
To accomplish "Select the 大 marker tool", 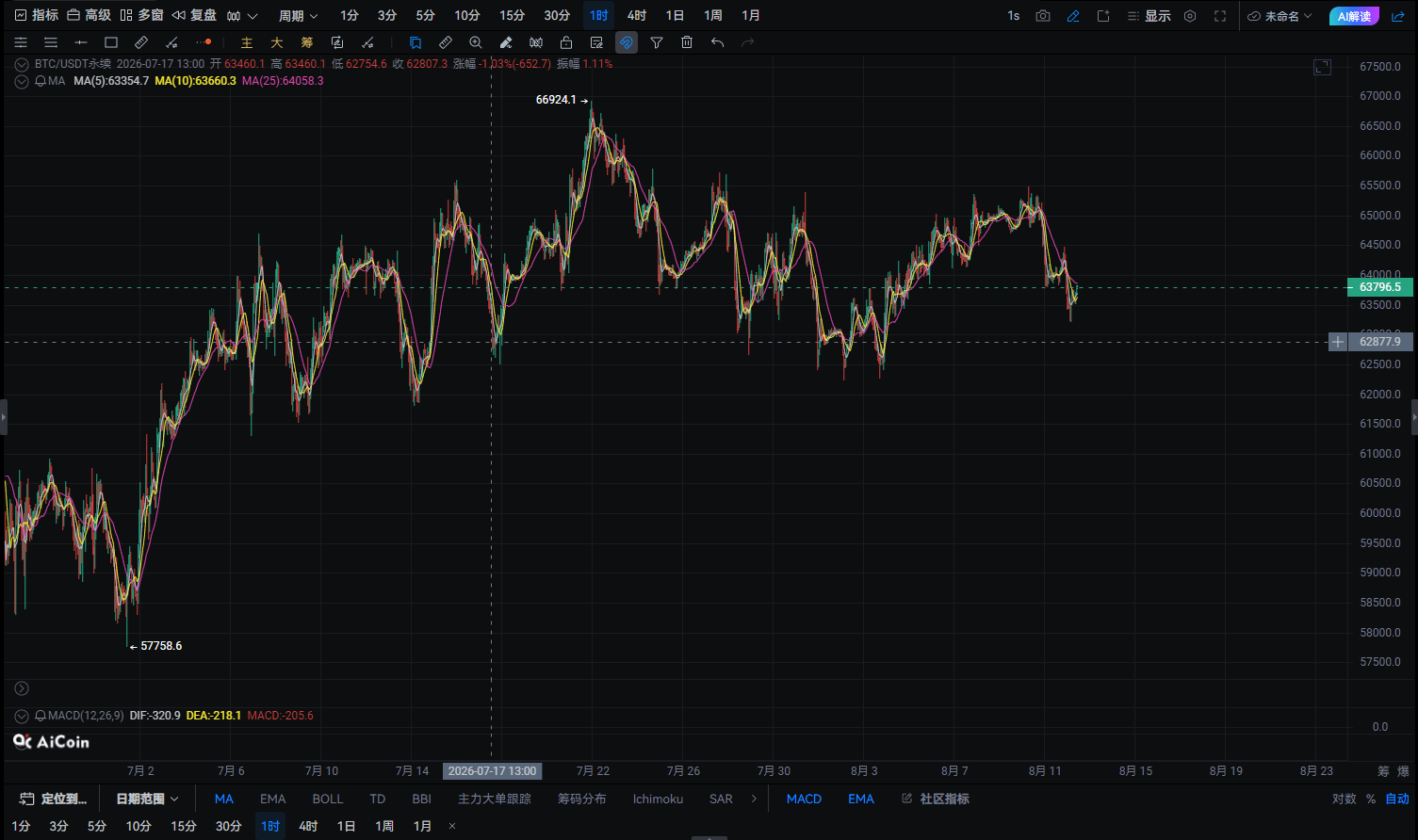I will point(277,42).
